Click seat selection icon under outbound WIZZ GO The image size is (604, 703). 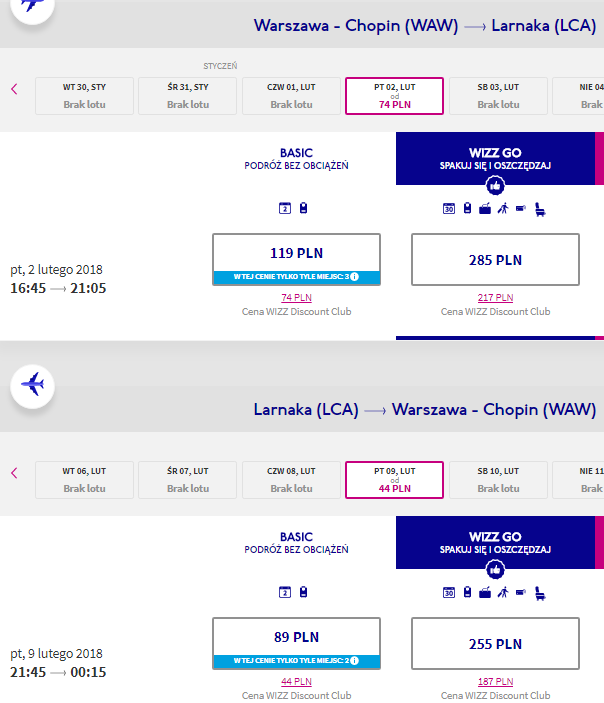(x=540, y=209)
